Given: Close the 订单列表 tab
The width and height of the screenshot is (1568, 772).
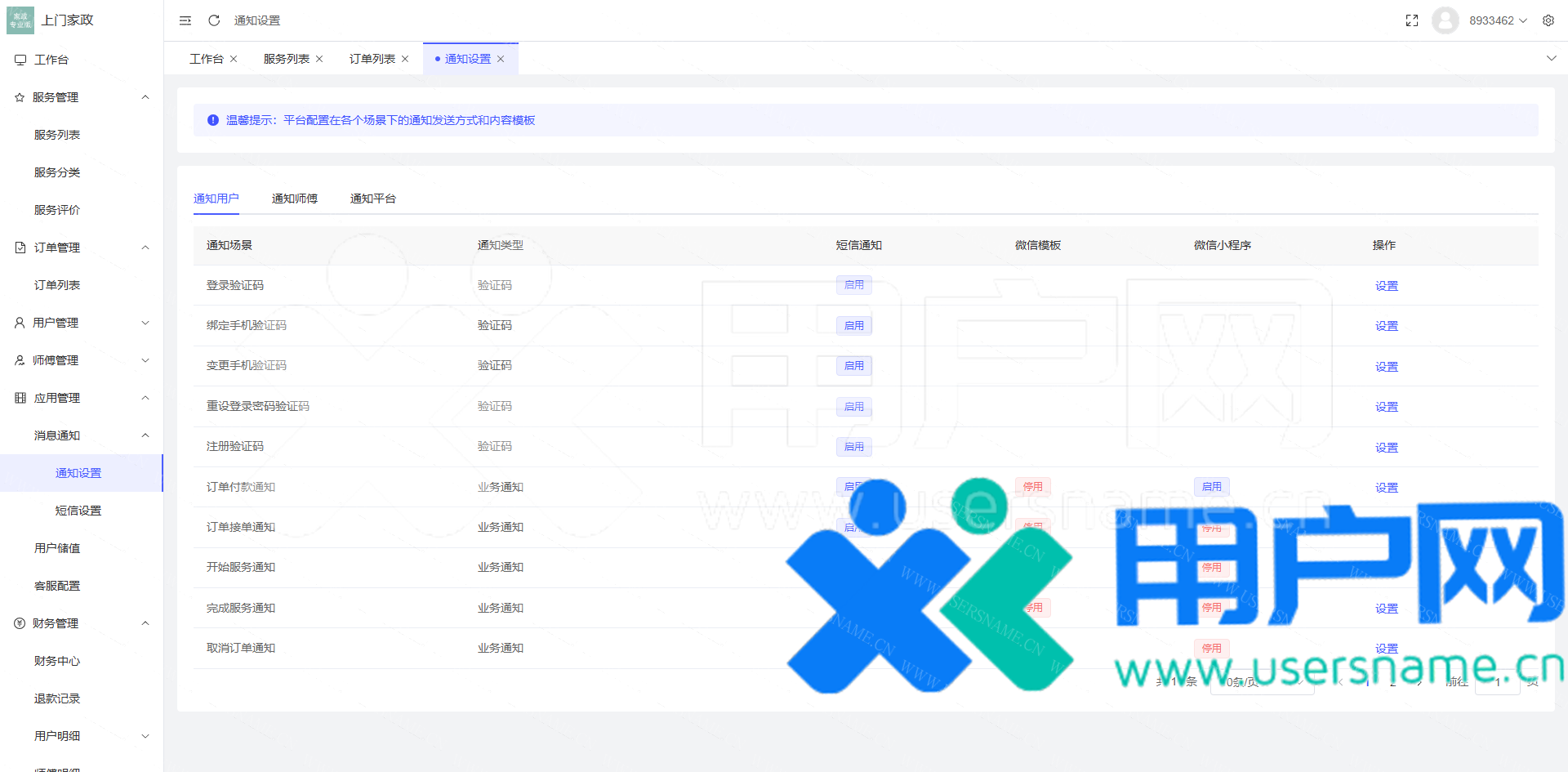Looking at the screenshot, I should (x=405, y=59).
